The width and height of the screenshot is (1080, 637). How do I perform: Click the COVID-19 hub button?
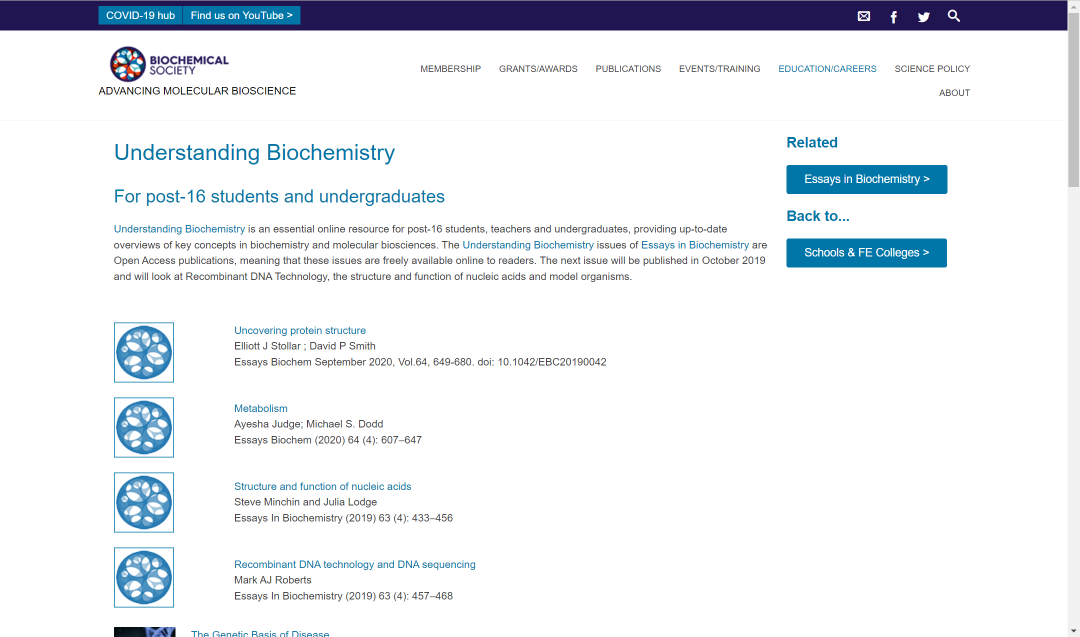click(141, 15)
